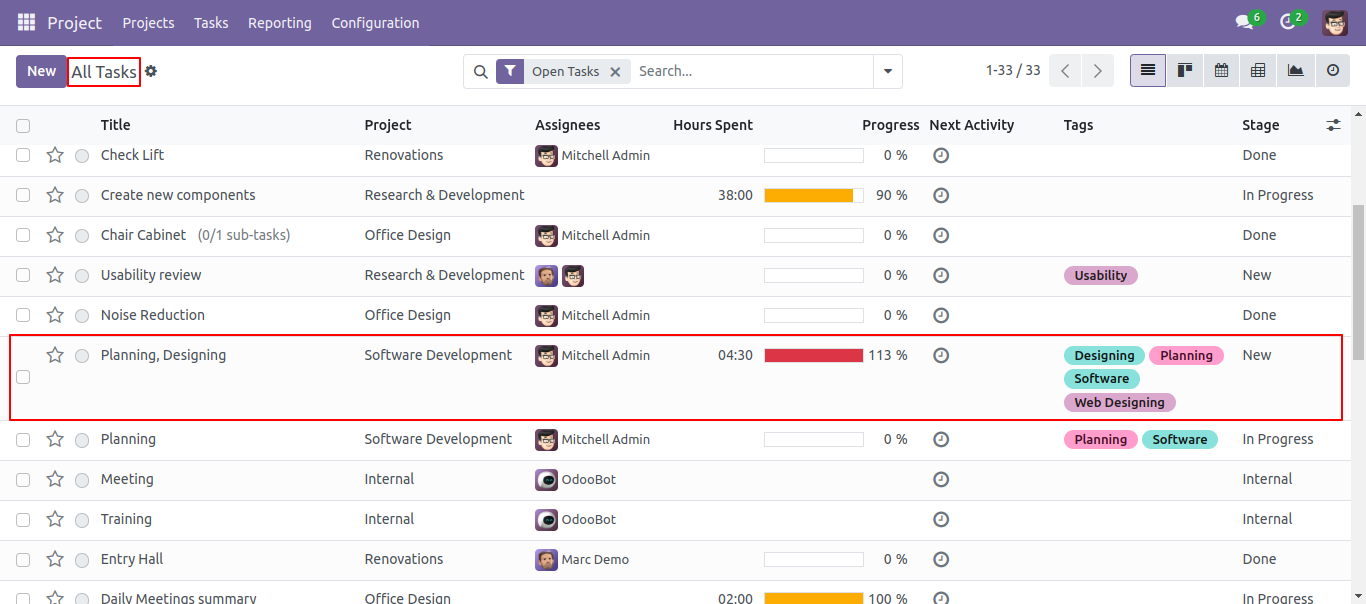Viewport: 1366px width, 604px height.
Task: Click the teal Designing tag
Action: (x=1105, y=355)
